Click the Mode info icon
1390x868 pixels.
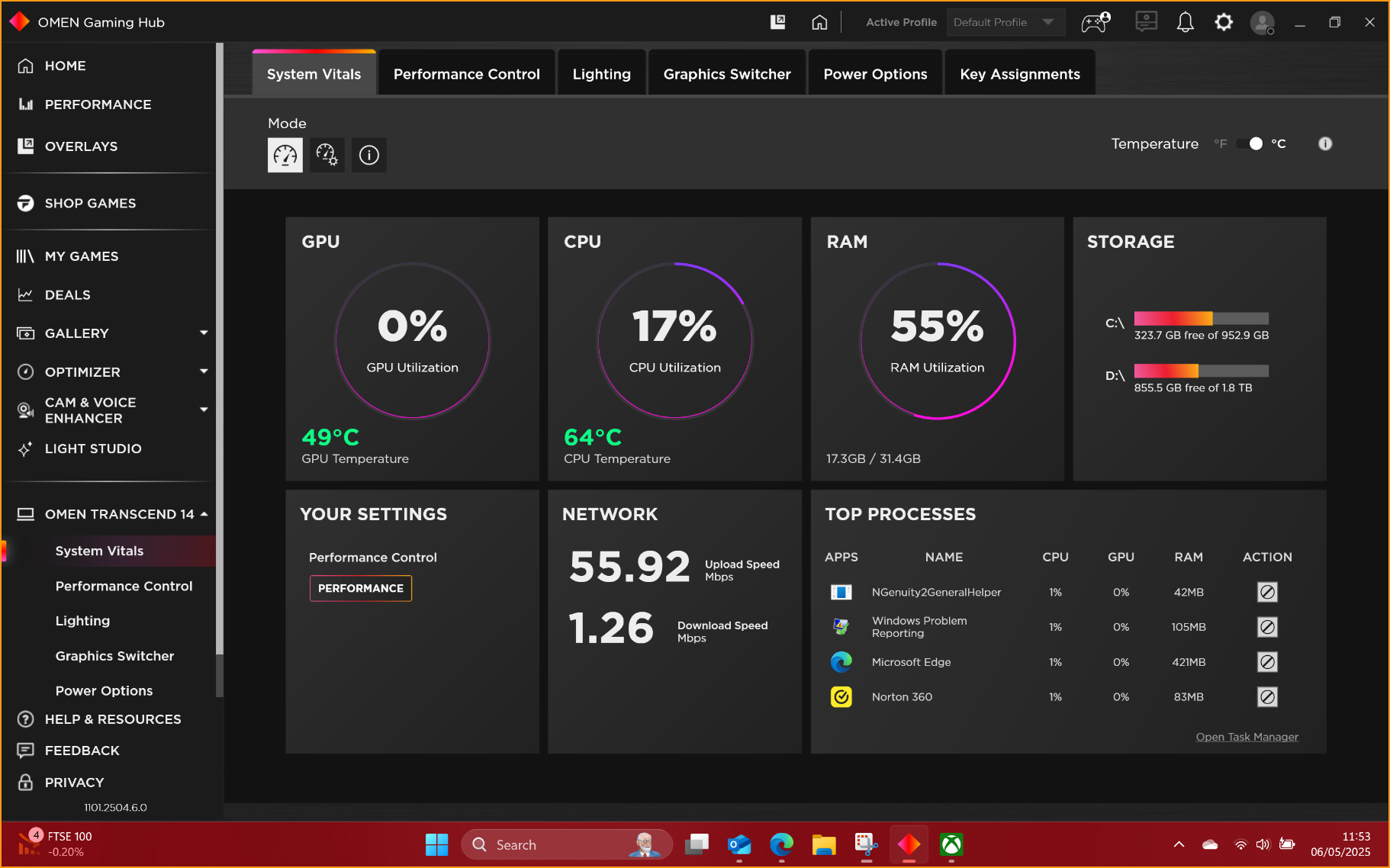click(369, 155)
